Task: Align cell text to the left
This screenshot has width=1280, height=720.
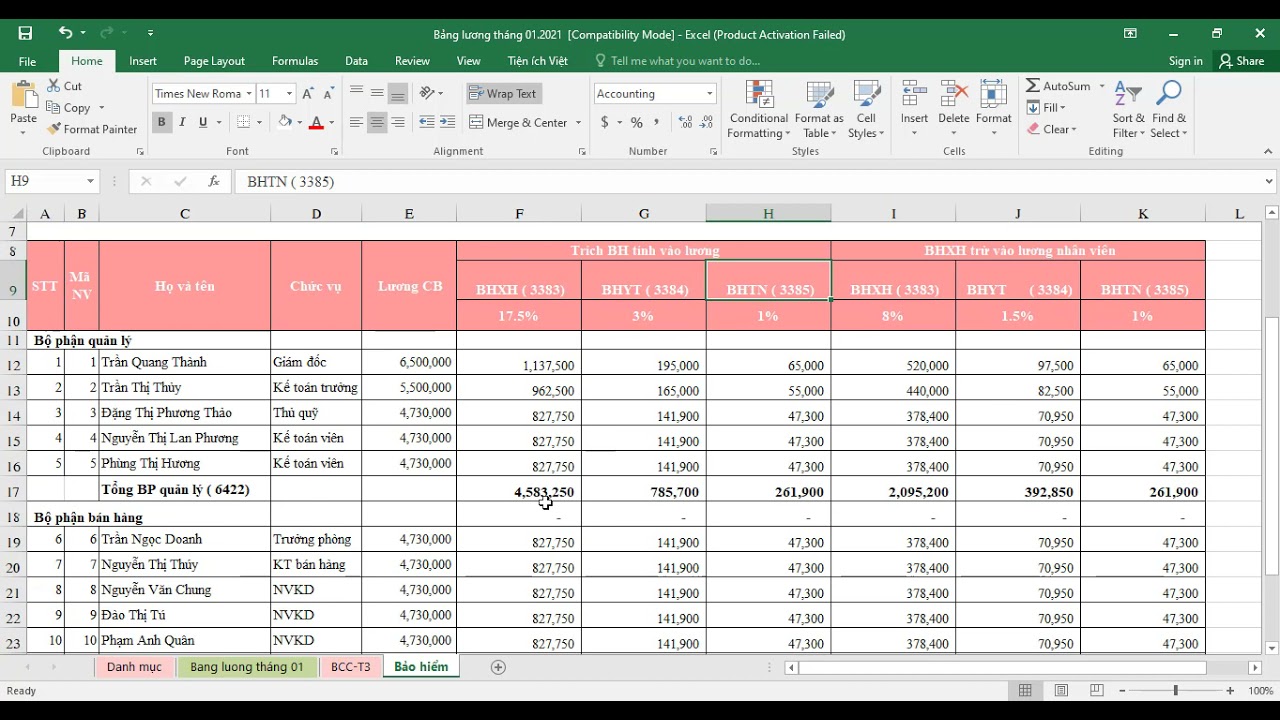Action: (x=356, y=122)
